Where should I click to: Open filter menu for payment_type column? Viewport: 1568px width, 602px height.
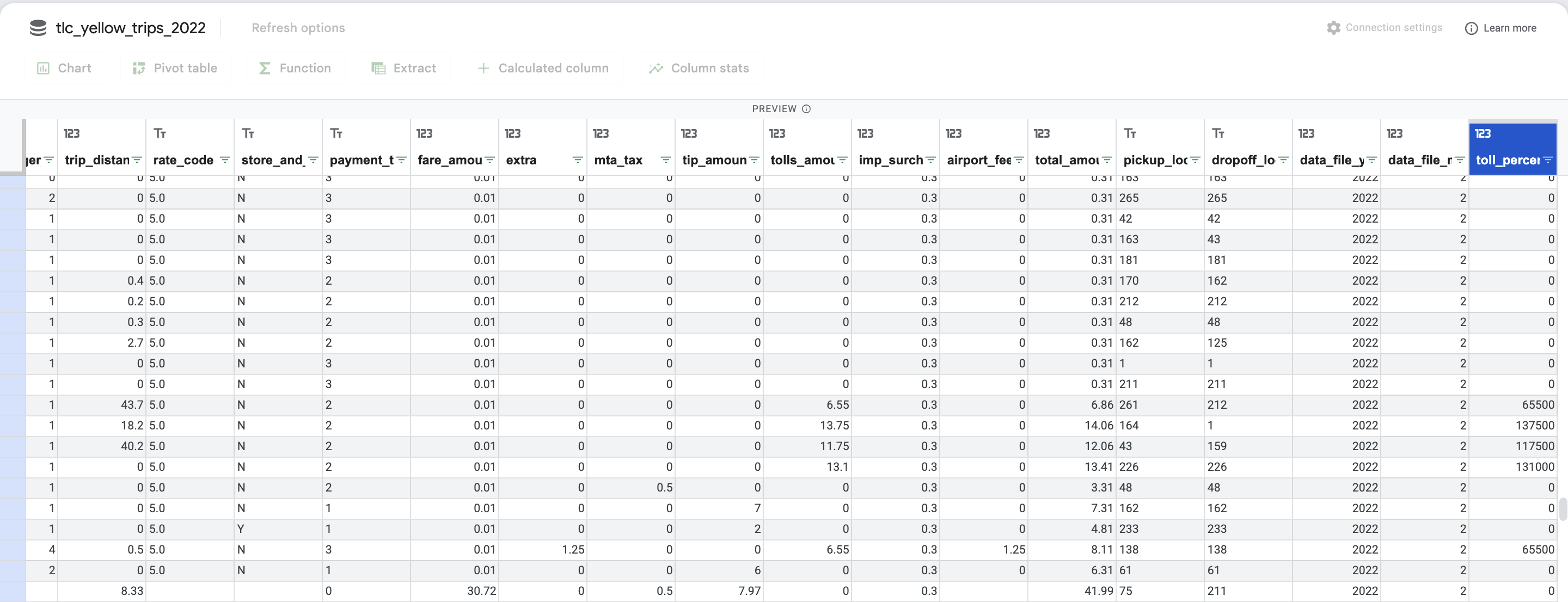click(401, 160)
